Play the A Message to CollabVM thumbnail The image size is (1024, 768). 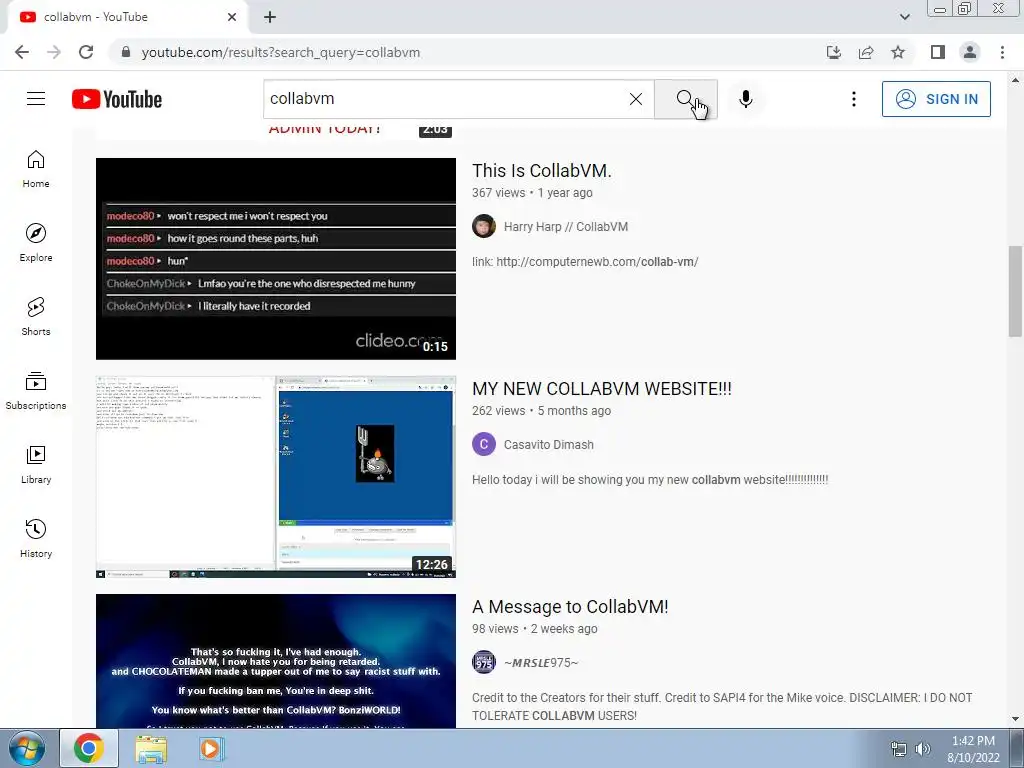click(x=276, y=661)
